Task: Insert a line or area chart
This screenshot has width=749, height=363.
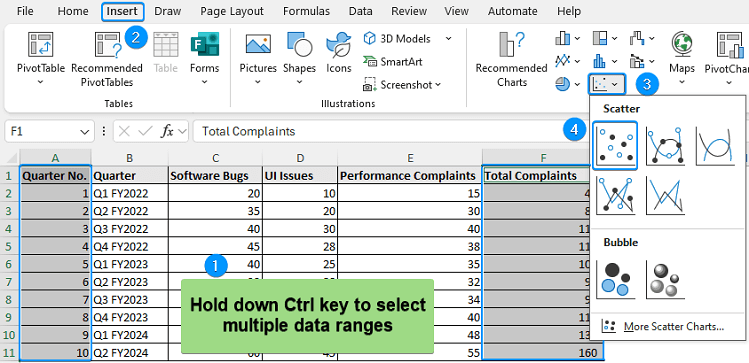Action: (563, 61)
